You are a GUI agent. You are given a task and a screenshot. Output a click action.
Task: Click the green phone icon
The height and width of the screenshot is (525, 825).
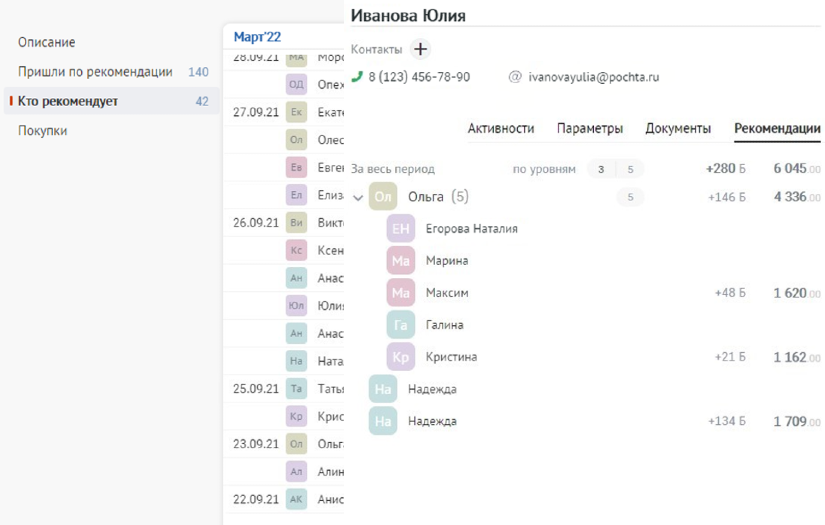(x=358, y=77)
